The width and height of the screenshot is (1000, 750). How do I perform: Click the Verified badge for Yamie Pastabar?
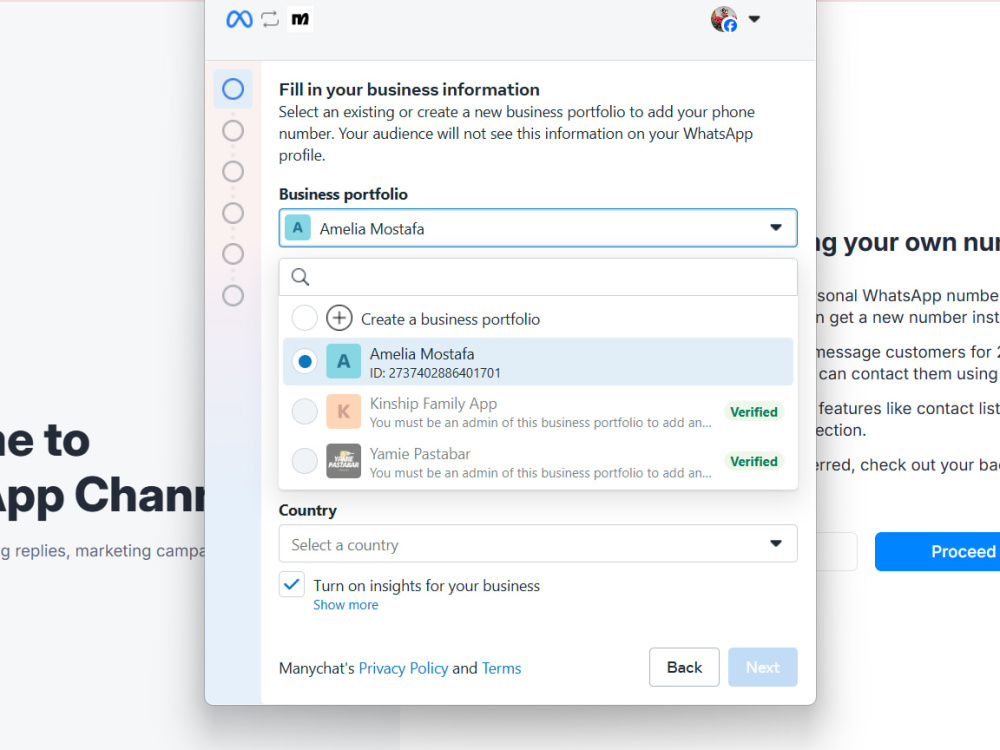click(754, 462)
